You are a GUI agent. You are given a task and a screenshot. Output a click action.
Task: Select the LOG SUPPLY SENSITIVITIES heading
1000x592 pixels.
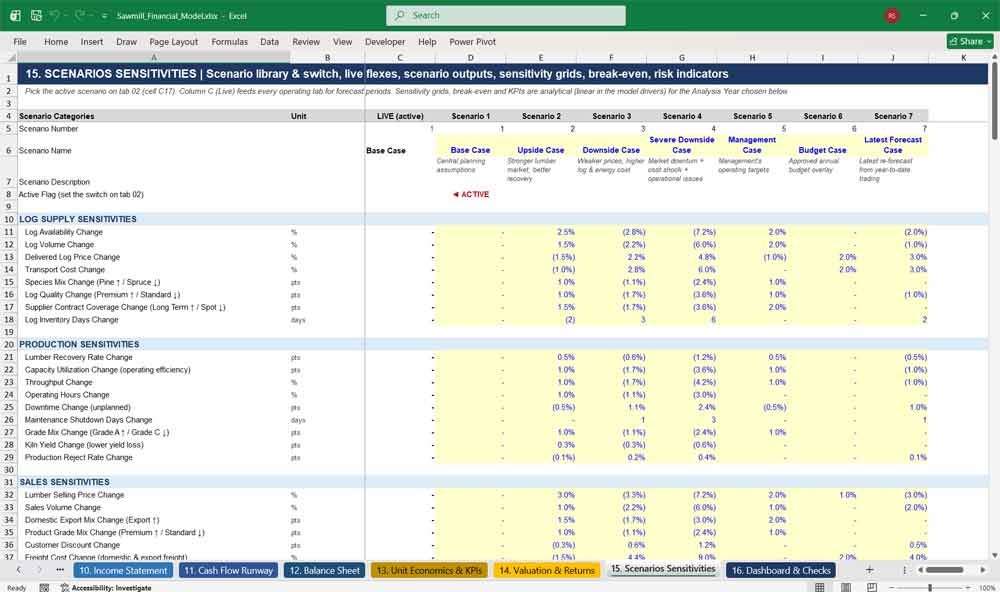[x=78, y=219]
